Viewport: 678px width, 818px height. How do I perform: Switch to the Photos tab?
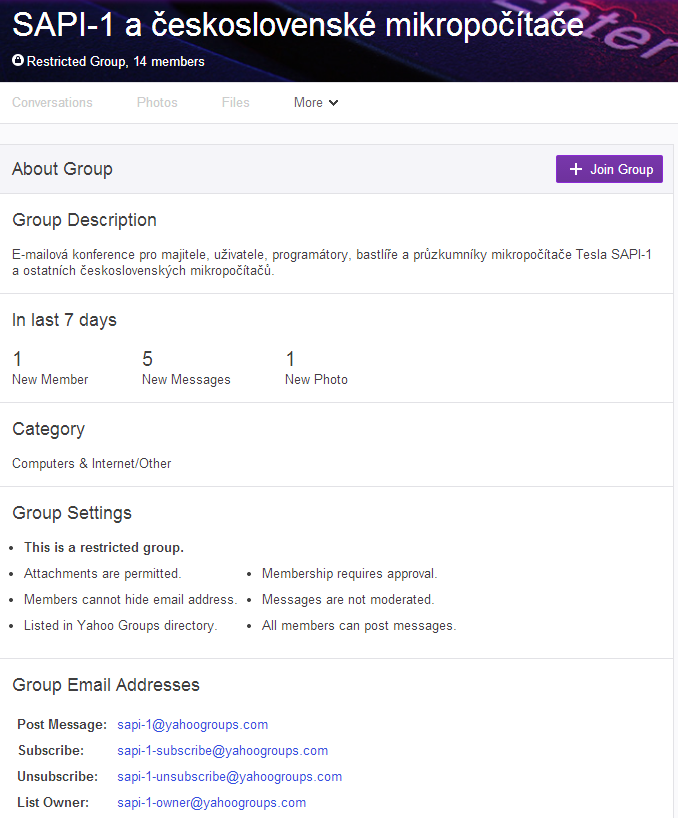click(157, 102)
